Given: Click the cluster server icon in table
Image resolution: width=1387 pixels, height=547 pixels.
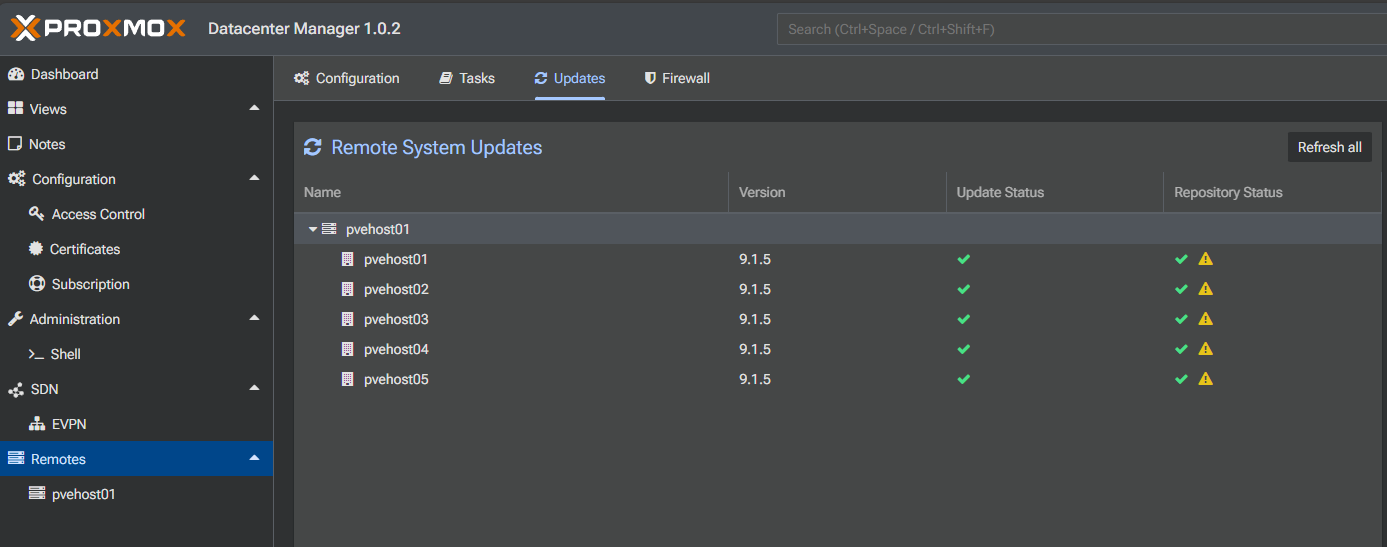Looking at the screenshot, I should pyautogui.click(x=329, y=229).
